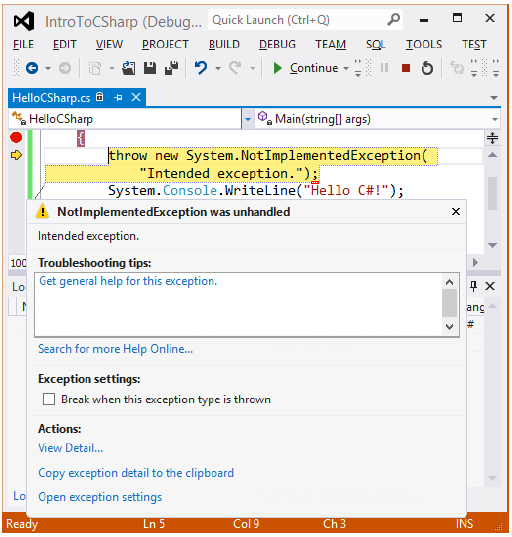
Task: Click the yellow current-statement arrow
Action: (x=16, y=155)
